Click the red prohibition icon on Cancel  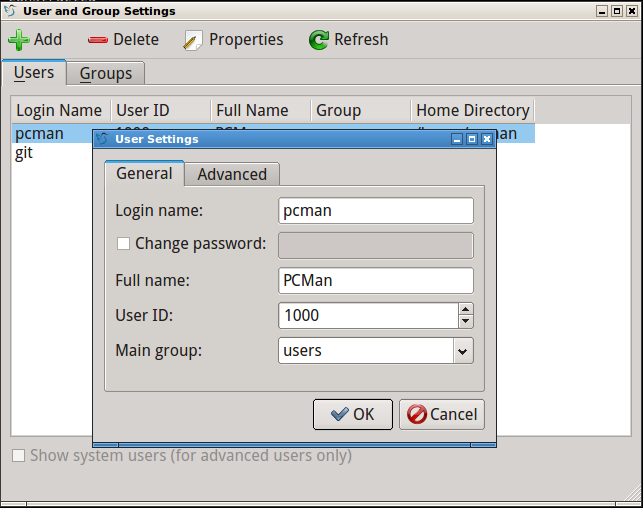click(417, 414)
